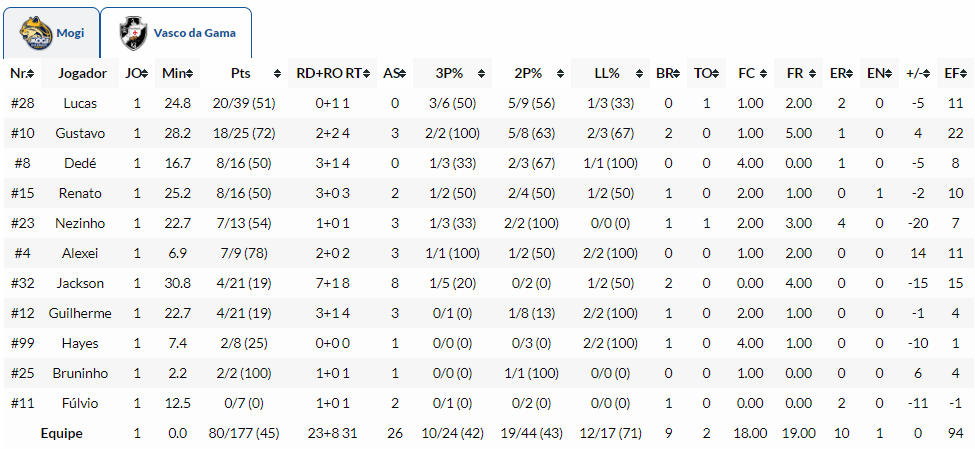Sort by TO column arrows
This screenshot has height=449, width=975.
(716, 74)
